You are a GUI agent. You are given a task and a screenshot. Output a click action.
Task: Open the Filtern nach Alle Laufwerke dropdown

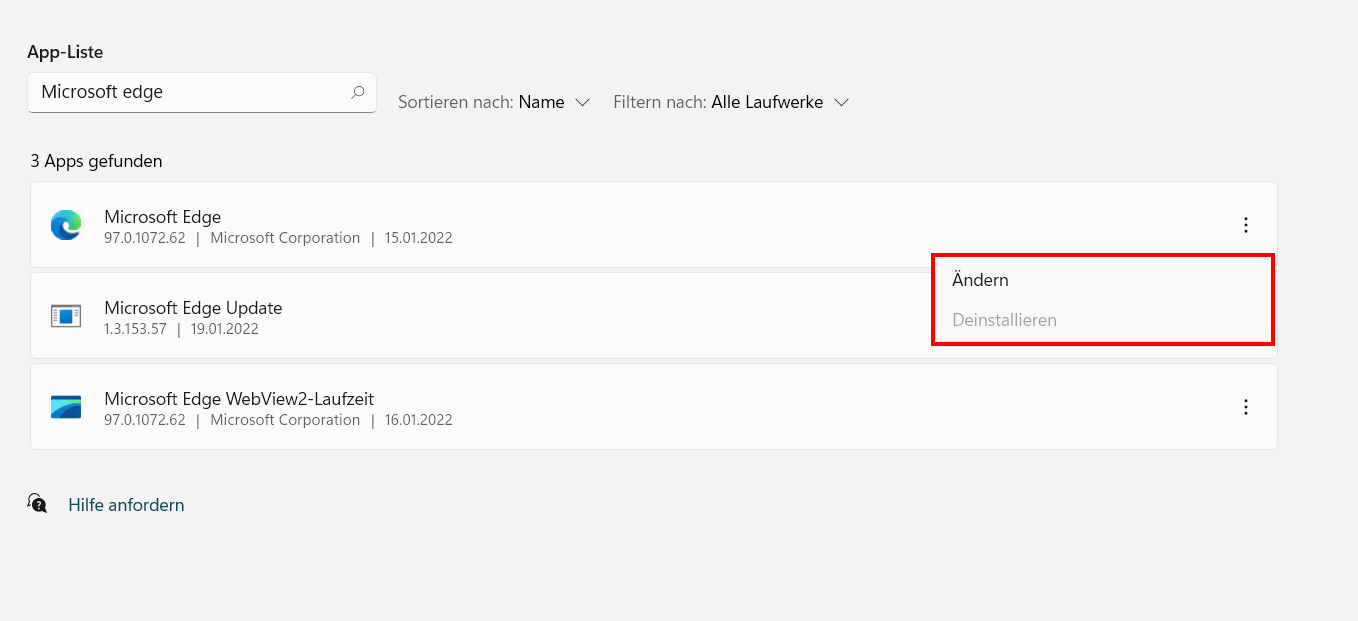(x=731, y=102)
